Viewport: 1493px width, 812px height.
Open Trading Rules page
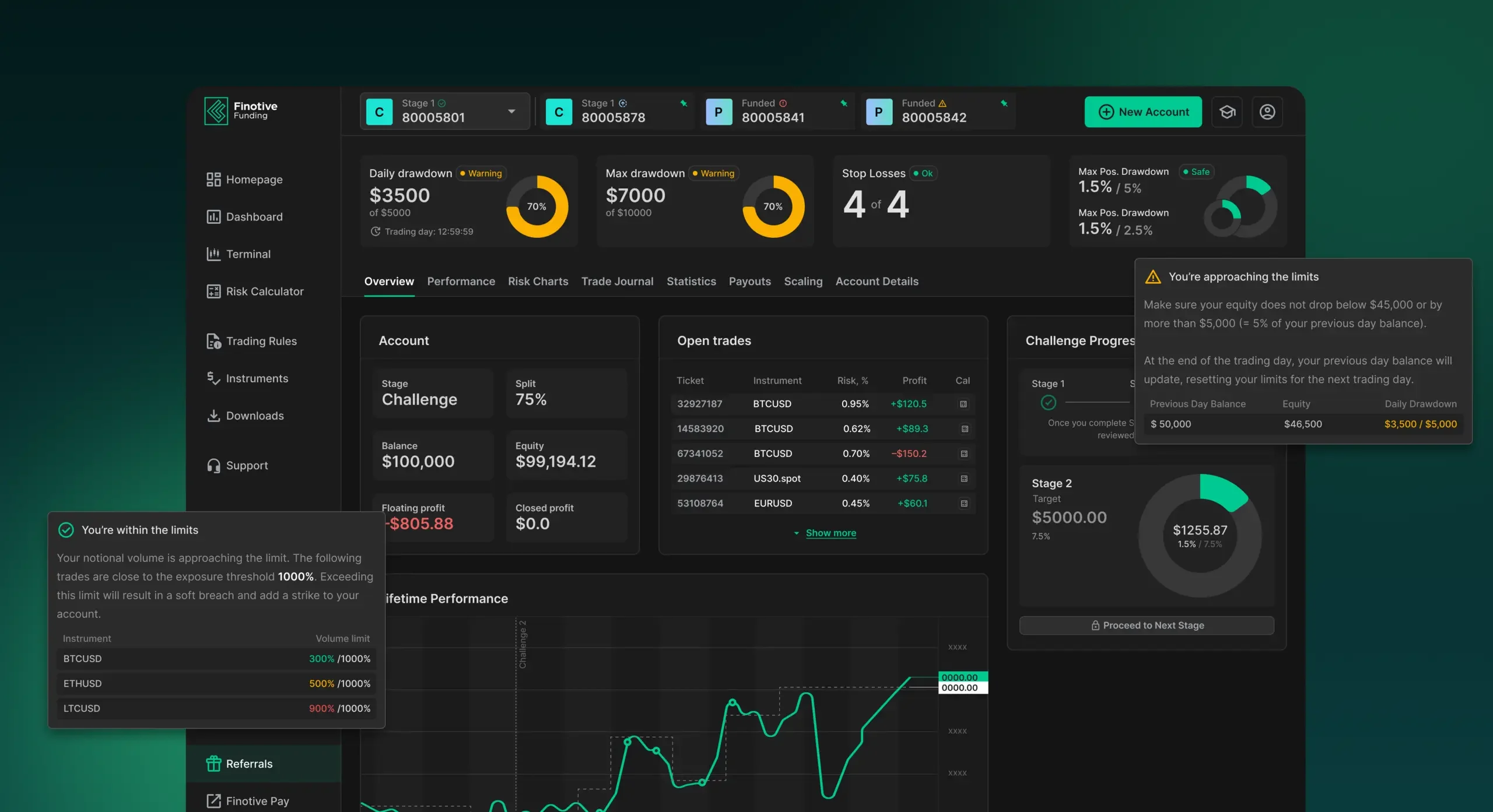coord(251,342)
